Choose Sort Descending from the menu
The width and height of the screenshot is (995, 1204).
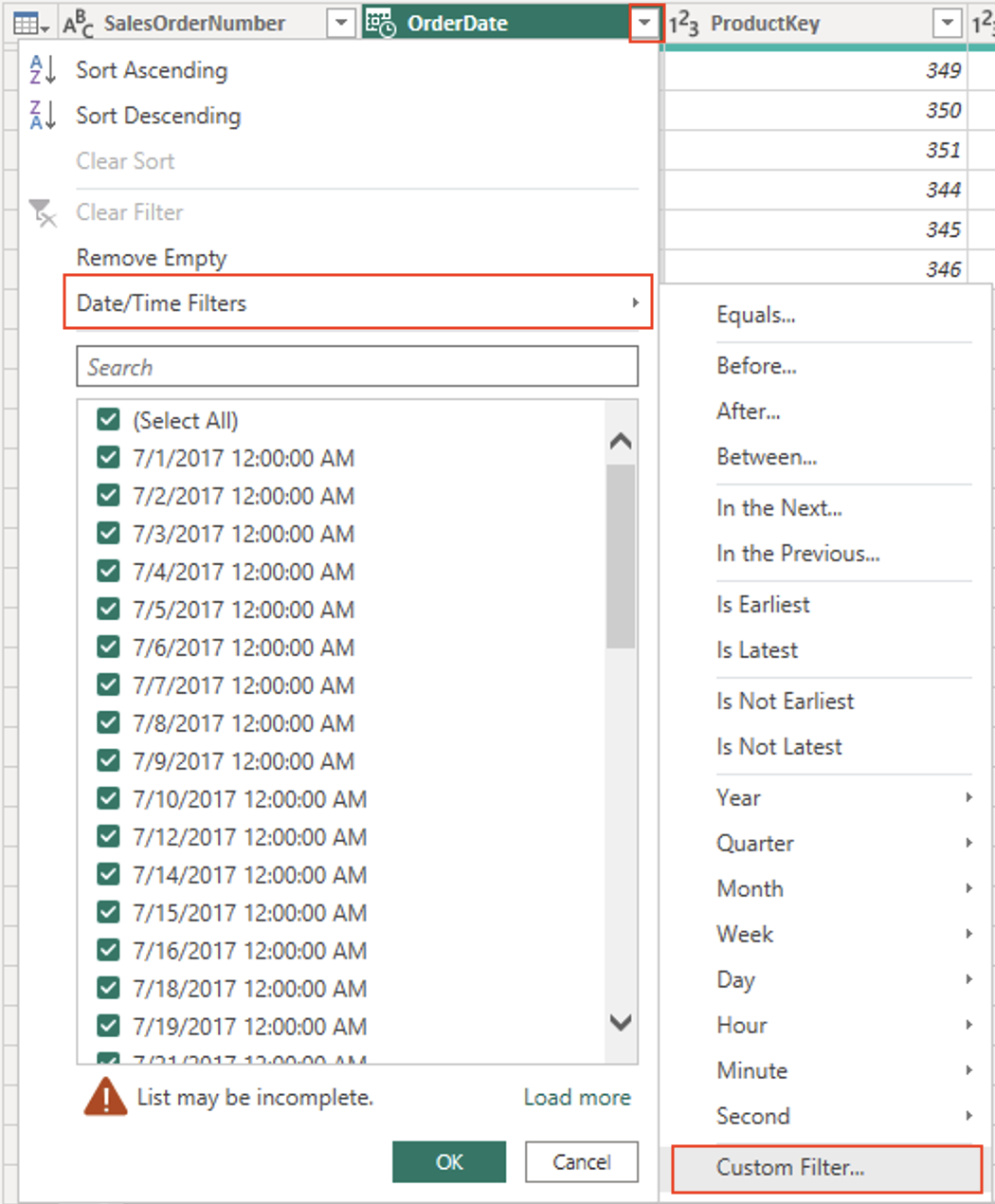[158, 116]
